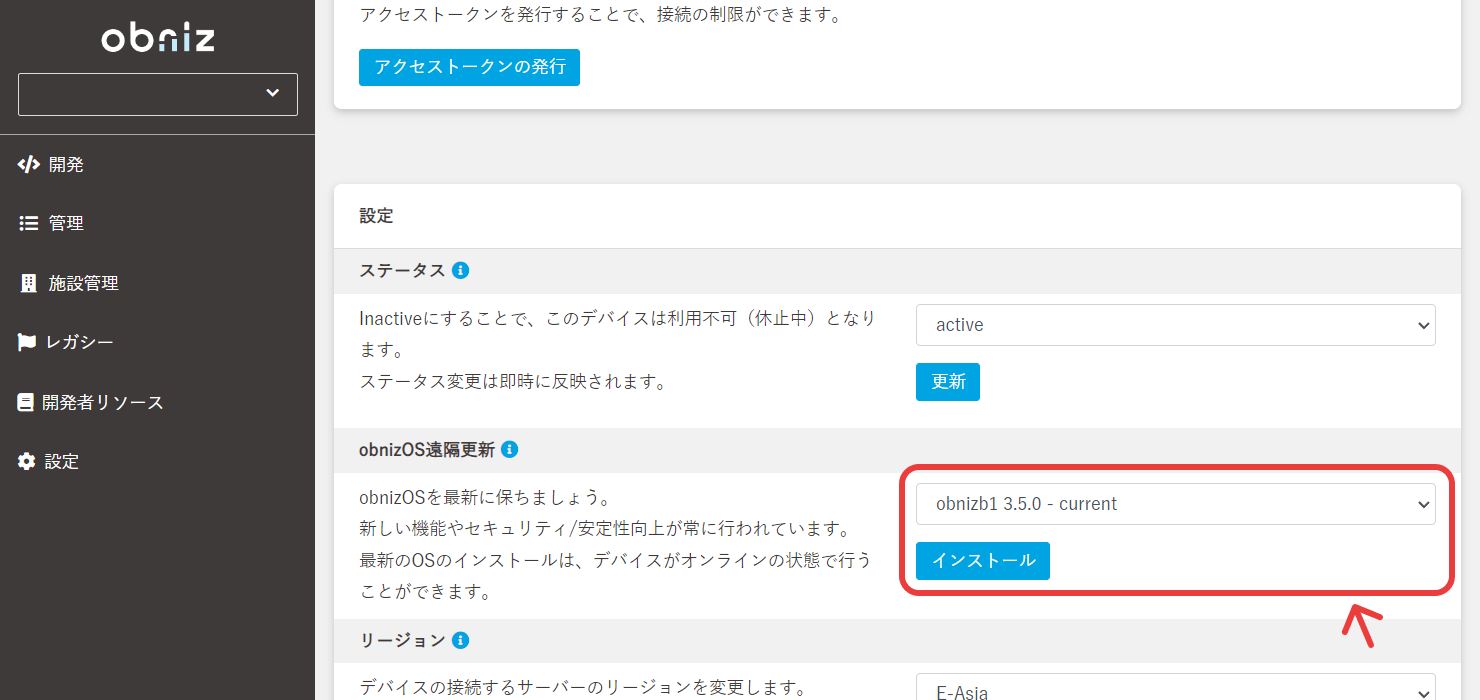Open the status dropdown showing active
Screen dimensions: 1480x700
(x=1175, y=325)
